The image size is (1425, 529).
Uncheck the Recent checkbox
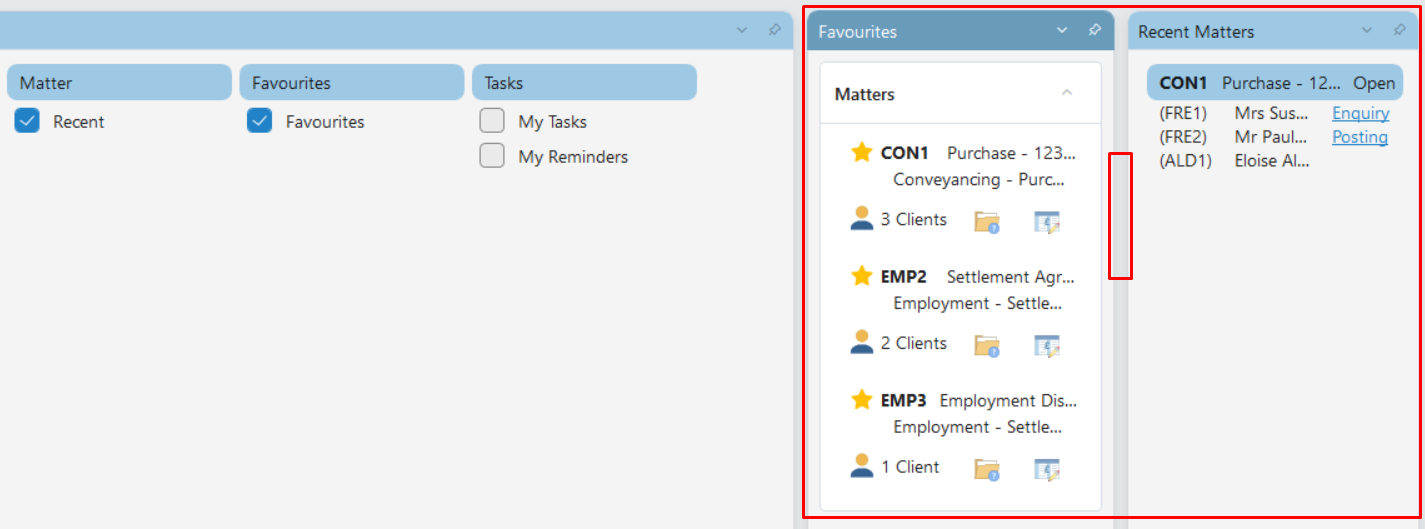tap(27, 121)
